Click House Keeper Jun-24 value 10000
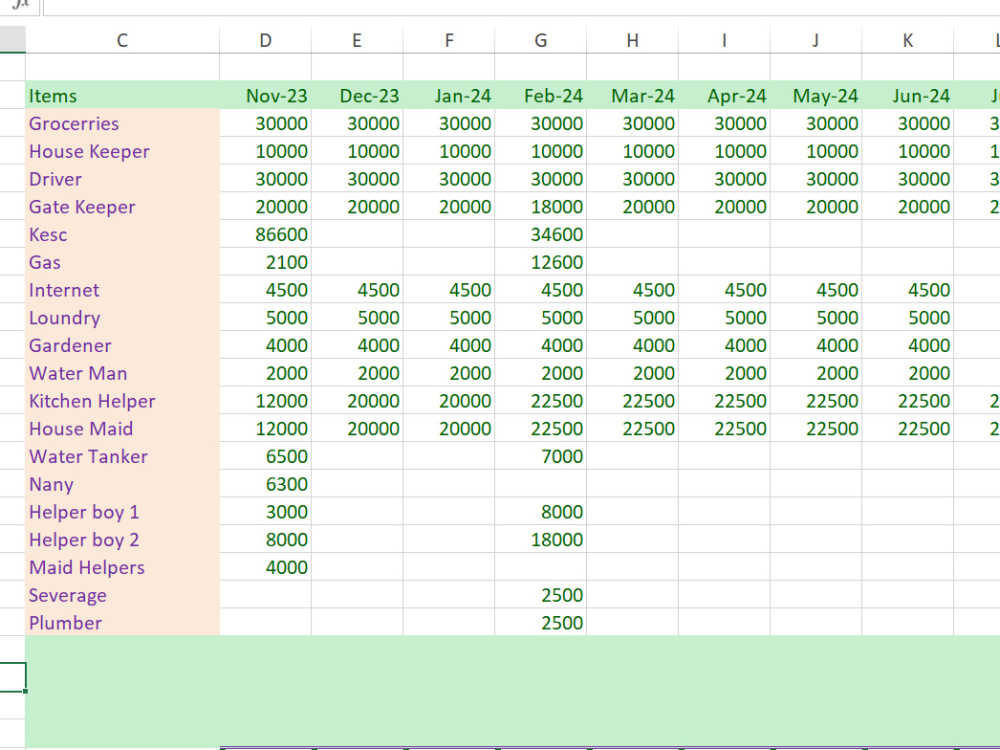The width and height of the screenshot is (1000, 750). (908, 151)
